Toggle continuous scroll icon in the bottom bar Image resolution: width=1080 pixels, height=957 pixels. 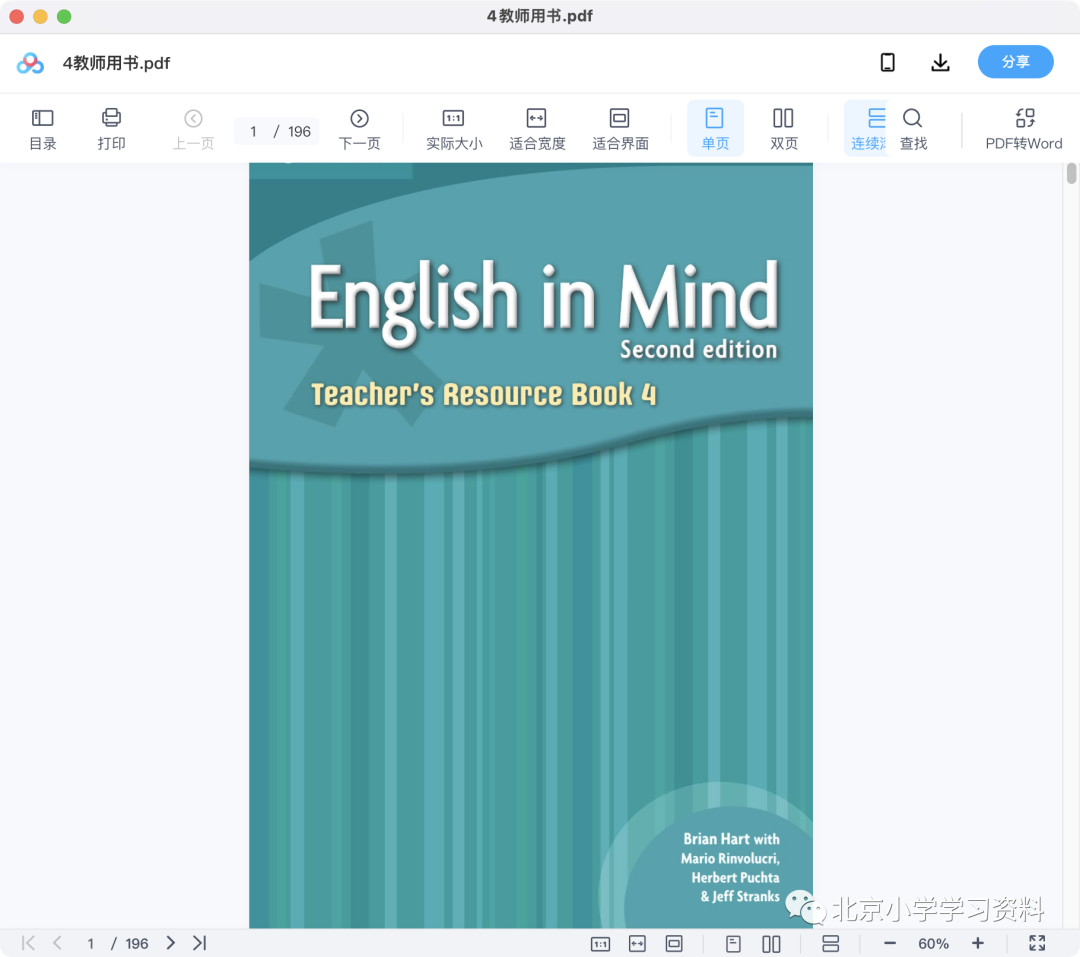coord(831,944)
